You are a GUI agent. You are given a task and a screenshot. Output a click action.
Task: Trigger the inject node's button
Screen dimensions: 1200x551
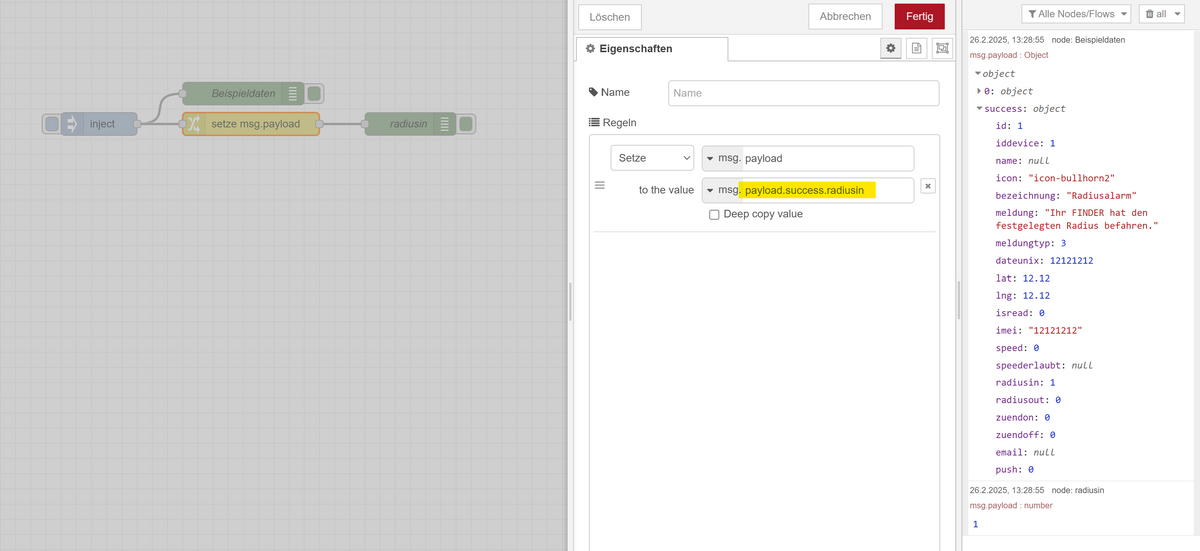(x=51, y=124)
